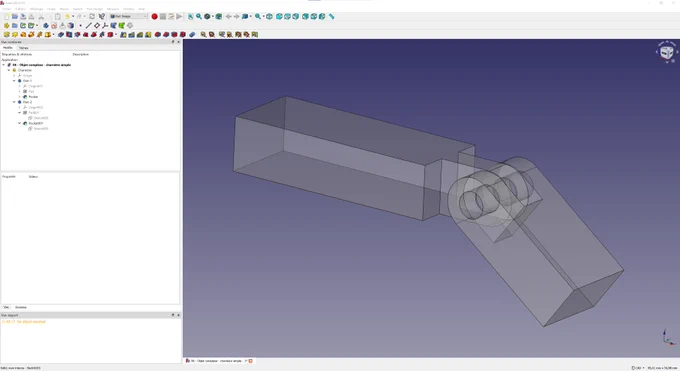Open the Affichage menu
Image resolution: width=680 pixels, height=371 pixels.
pyautogui.click(x=36, y=9)
